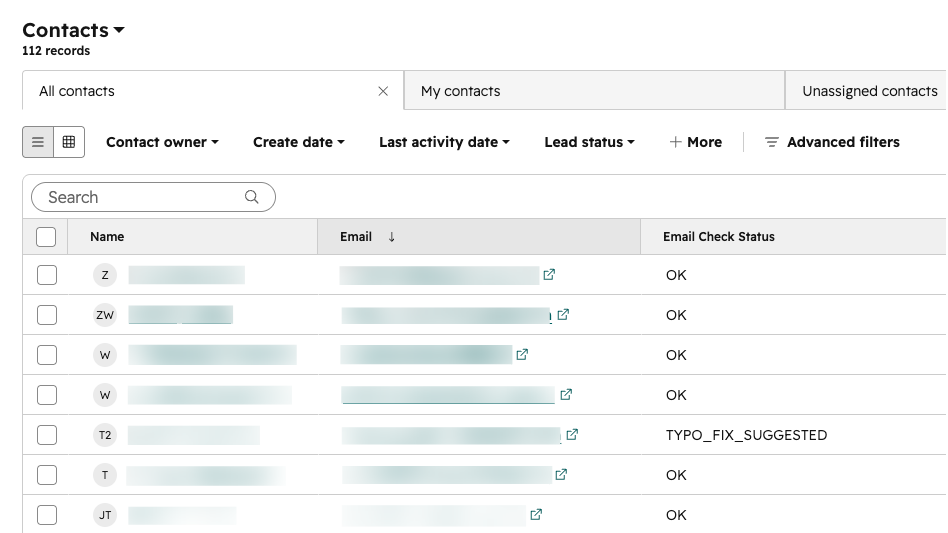Open the T2 contact email link

[x=451, y=435]
